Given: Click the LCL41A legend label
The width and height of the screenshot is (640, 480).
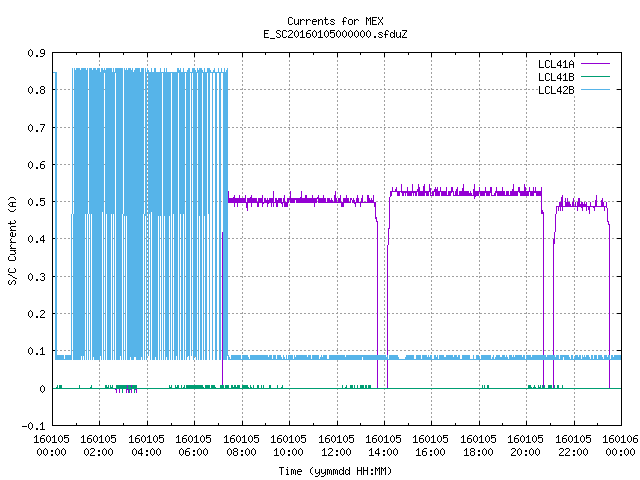Looking at the screenshot, I should tap(556, 64).
